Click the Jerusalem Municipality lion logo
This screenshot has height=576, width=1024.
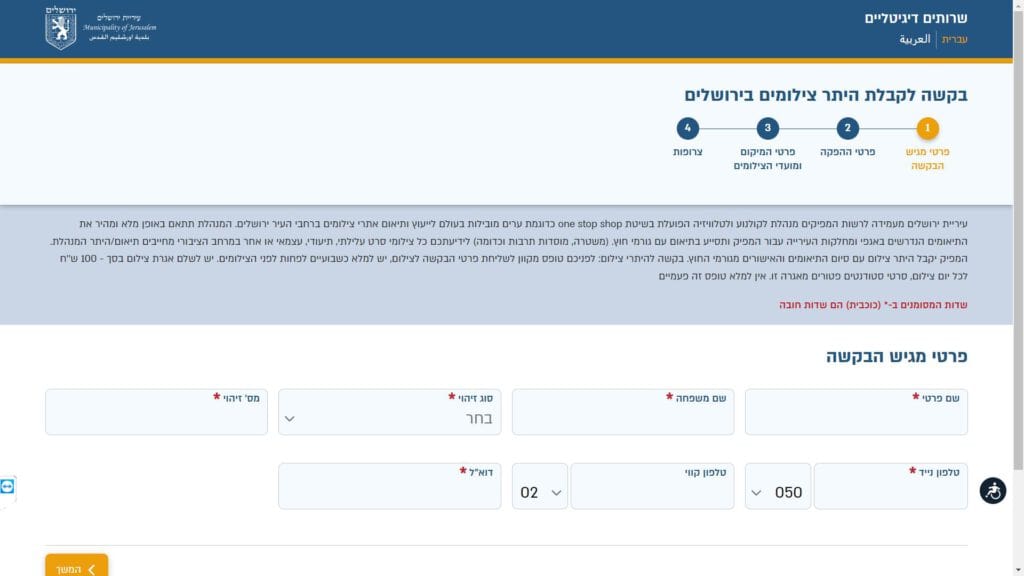coord(60,28)
